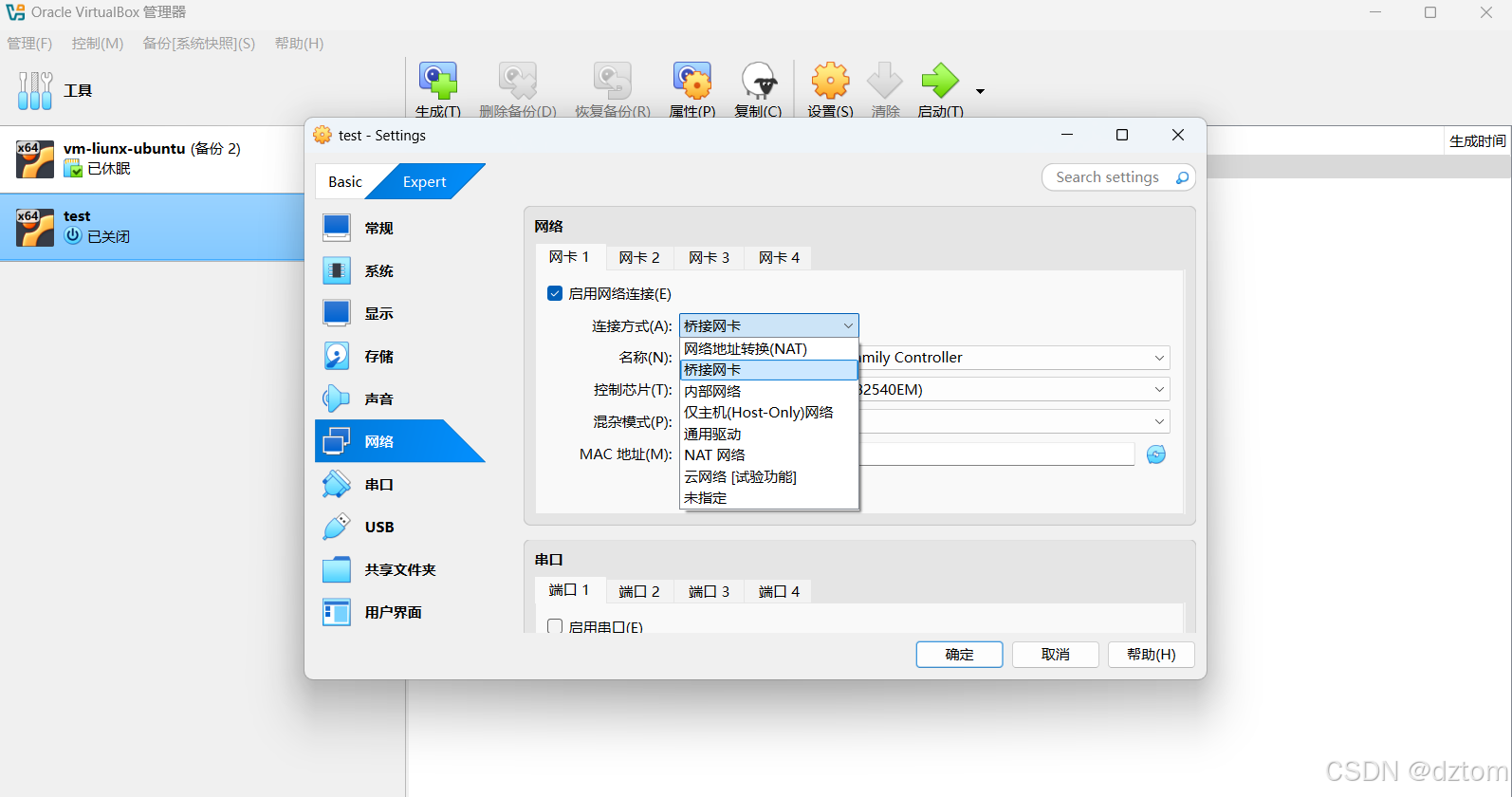
Task: Switch to the 端口 4 tab
Action: point(779,591)
